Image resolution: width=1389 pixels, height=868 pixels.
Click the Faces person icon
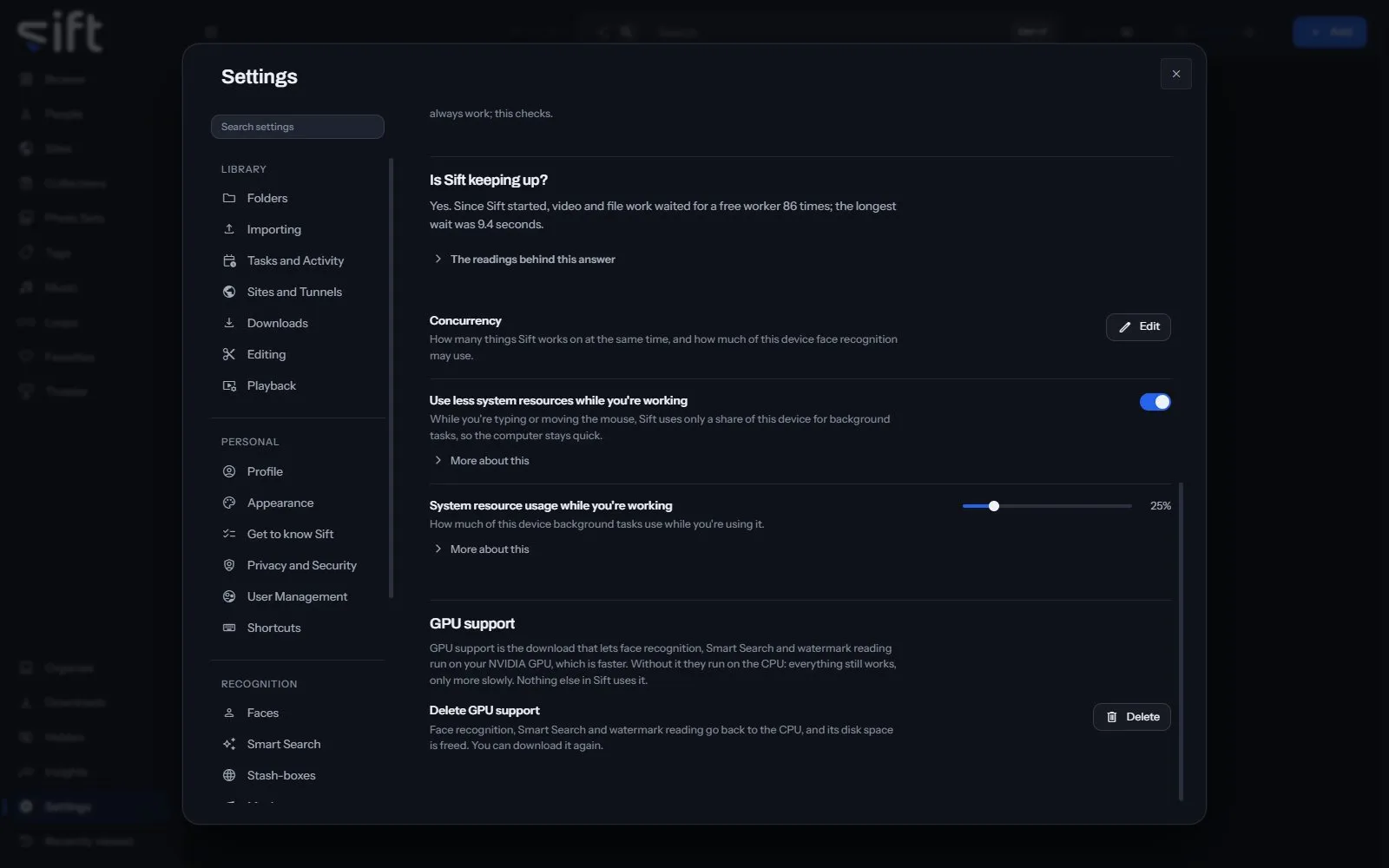229,713
